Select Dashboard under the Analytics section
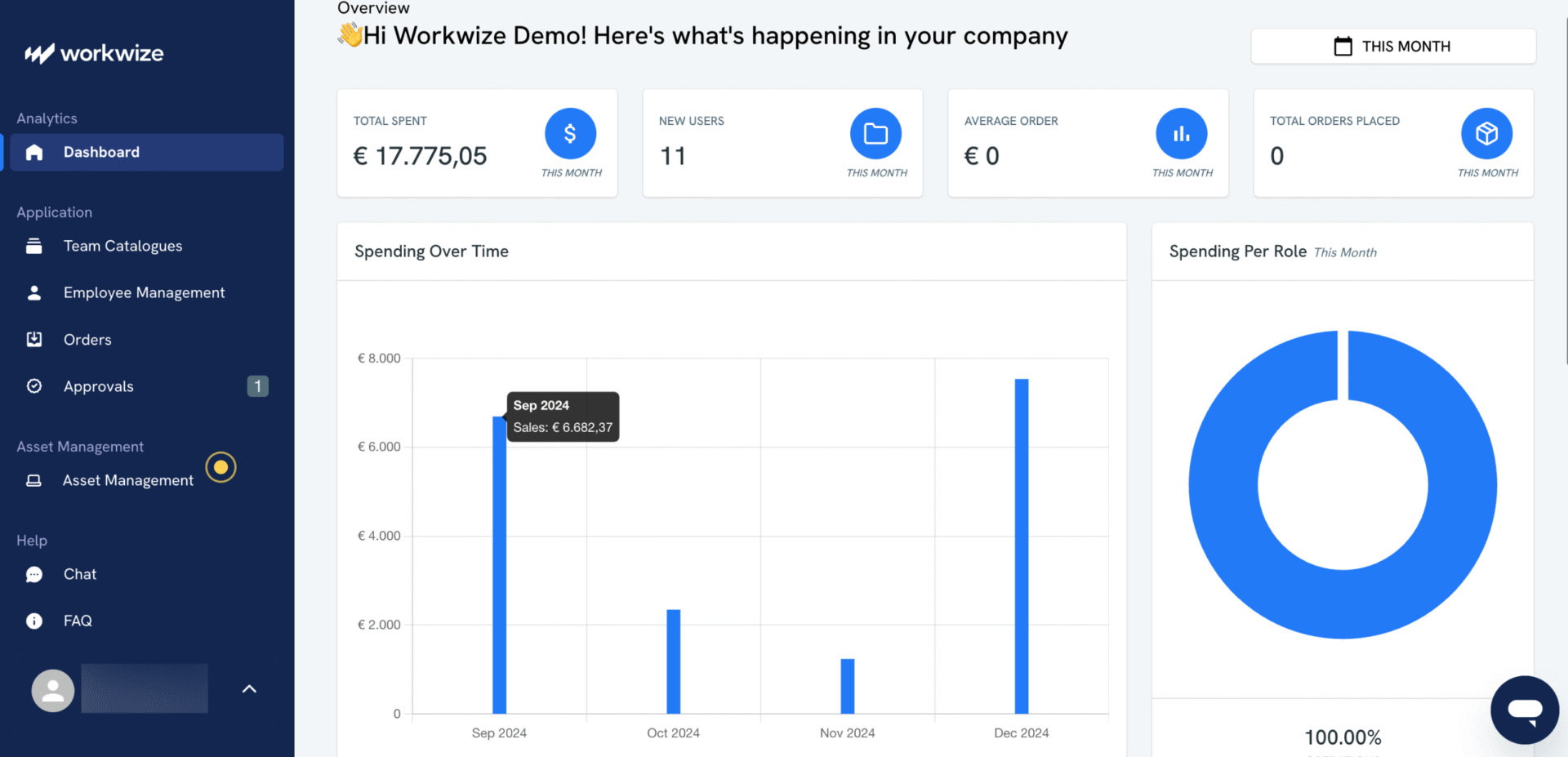Viewport: 1568px width, 757px height. pyautogui.click(x=101, y=152)
